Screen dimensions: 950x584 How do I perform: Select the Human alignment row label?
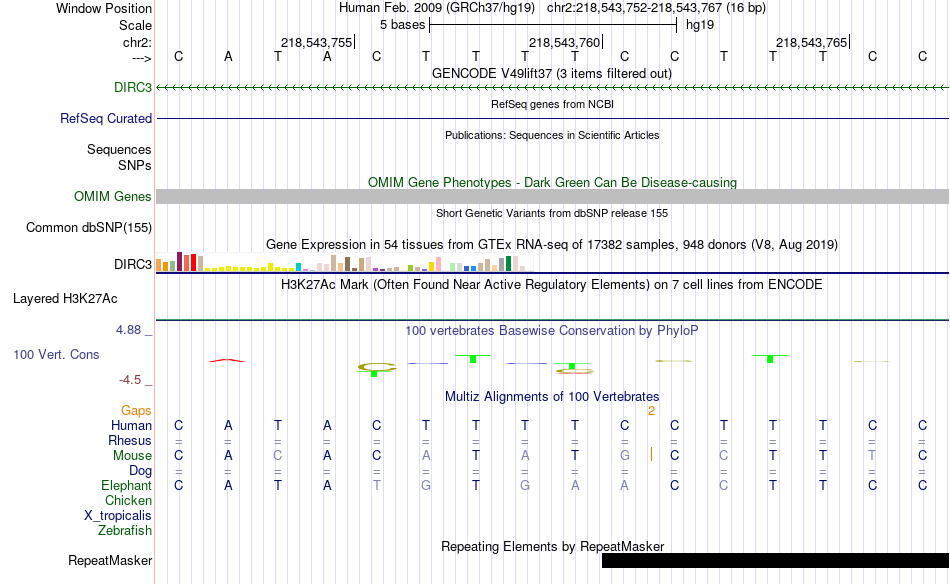(x=131, y=425)
